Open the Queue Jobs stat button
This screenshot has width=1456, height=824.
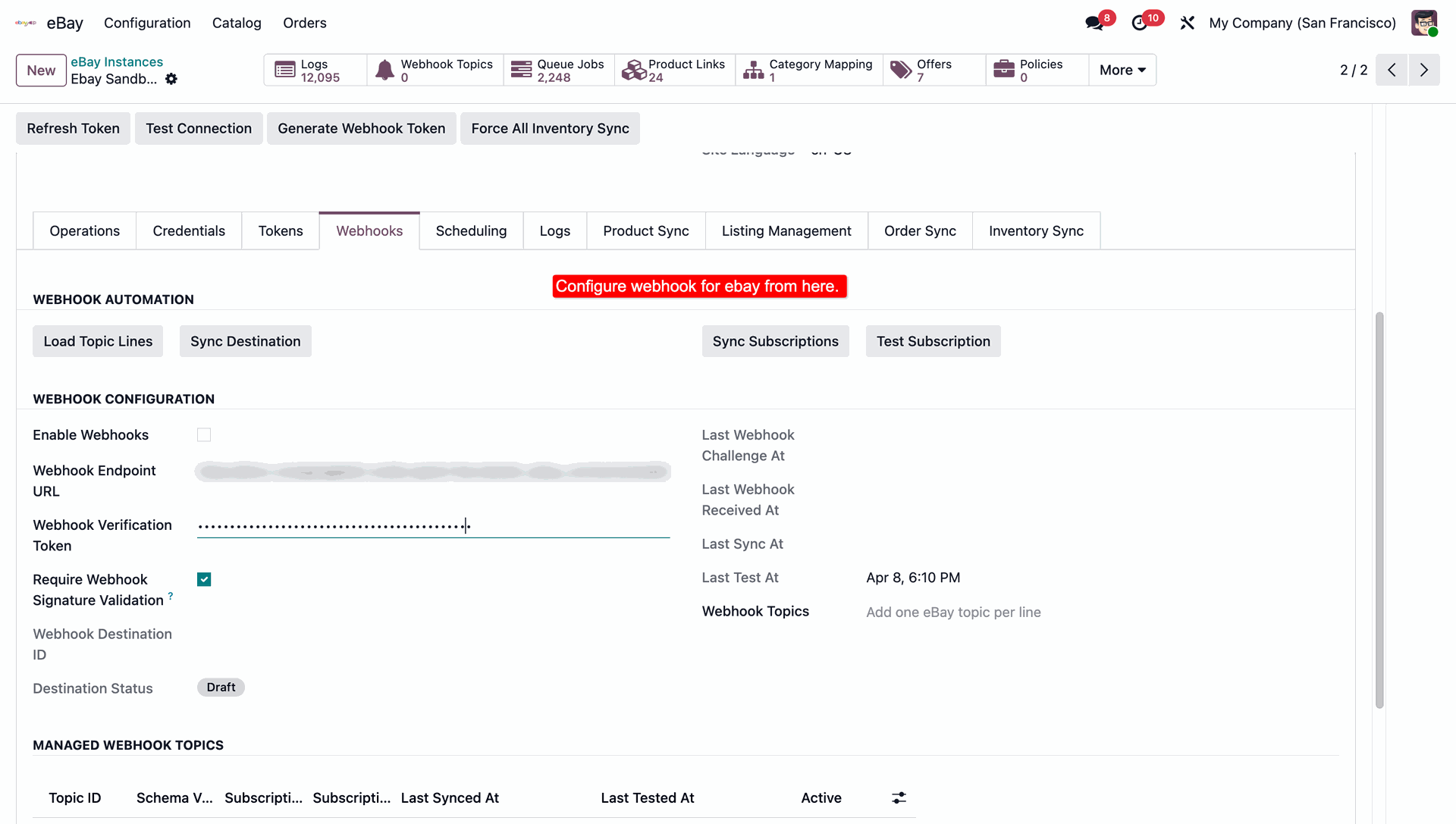point(559,70)
